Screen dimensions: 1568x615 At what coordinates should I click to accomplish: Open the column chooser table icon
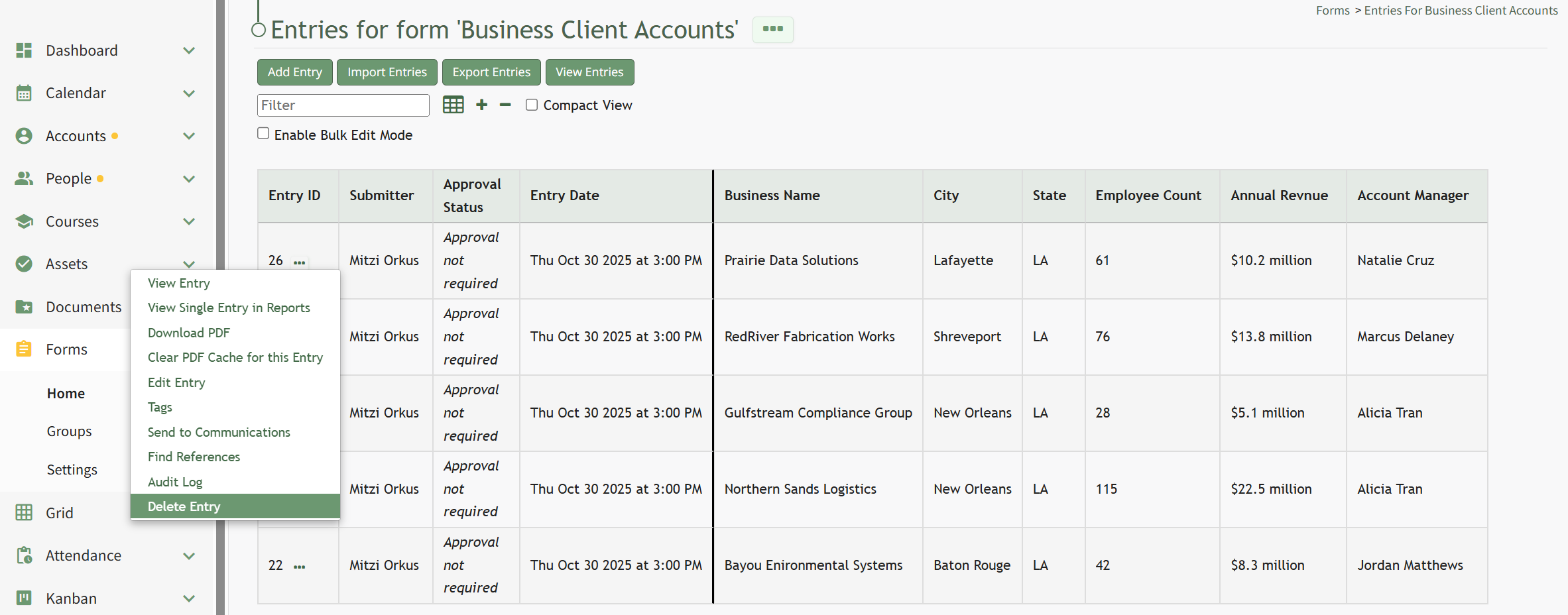pyautogui.click(x=453, y=105)
